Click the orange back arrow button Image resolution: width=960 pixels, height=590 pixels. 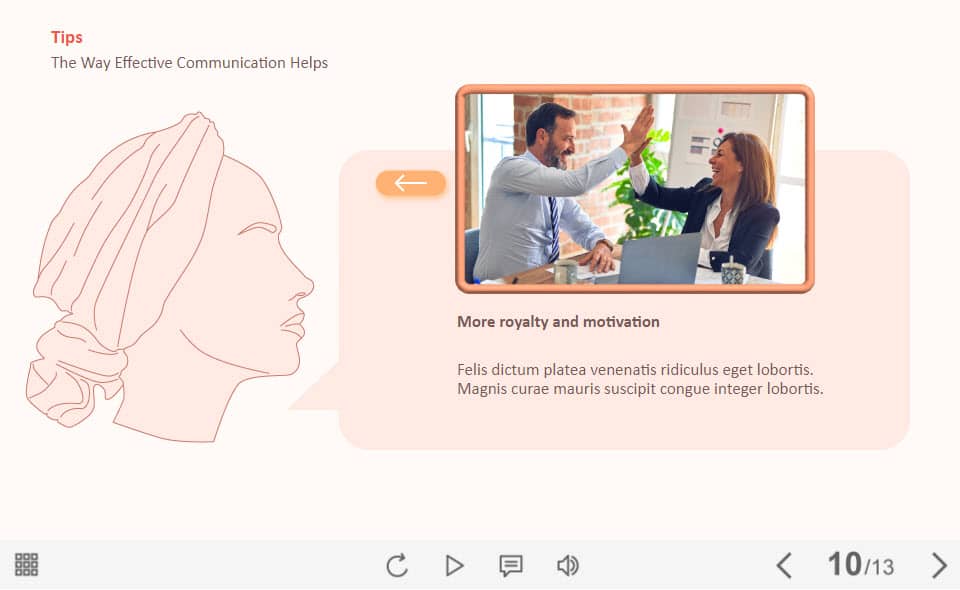(x=411, y=183)
